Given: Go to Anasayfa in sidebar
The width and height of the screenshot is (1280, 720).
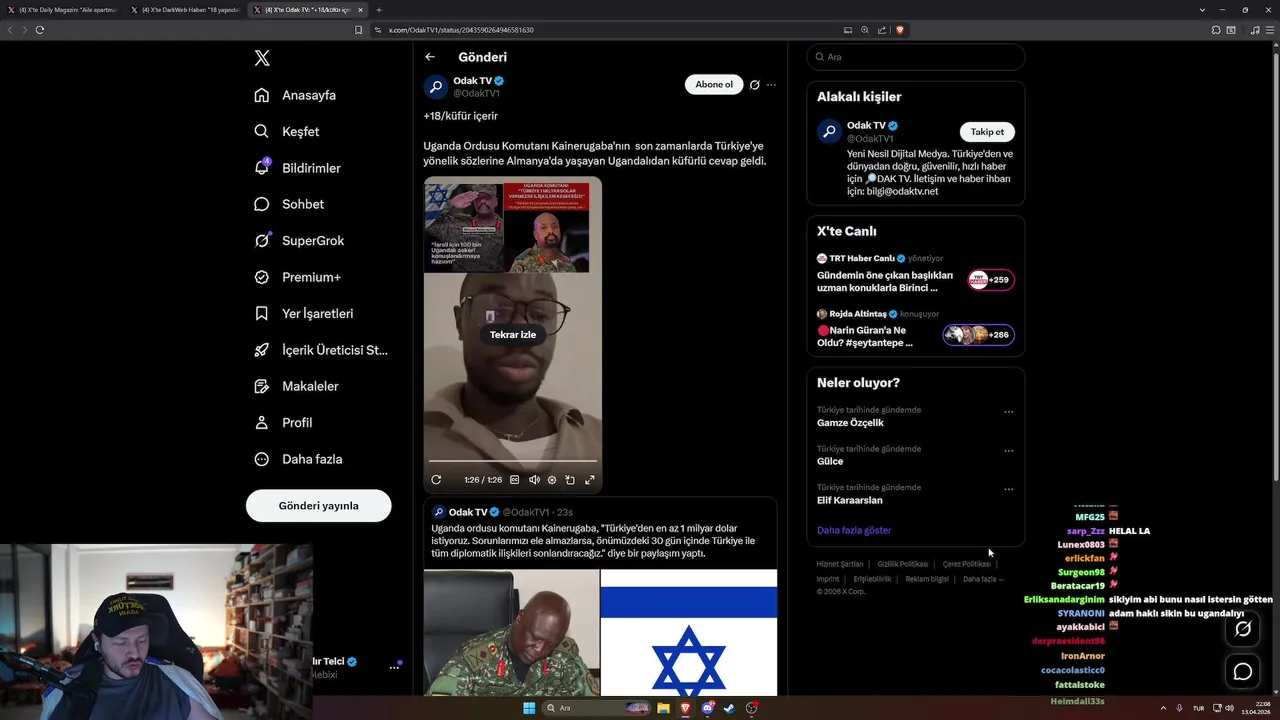Looking at the screenshot, I should coord(295,95).
